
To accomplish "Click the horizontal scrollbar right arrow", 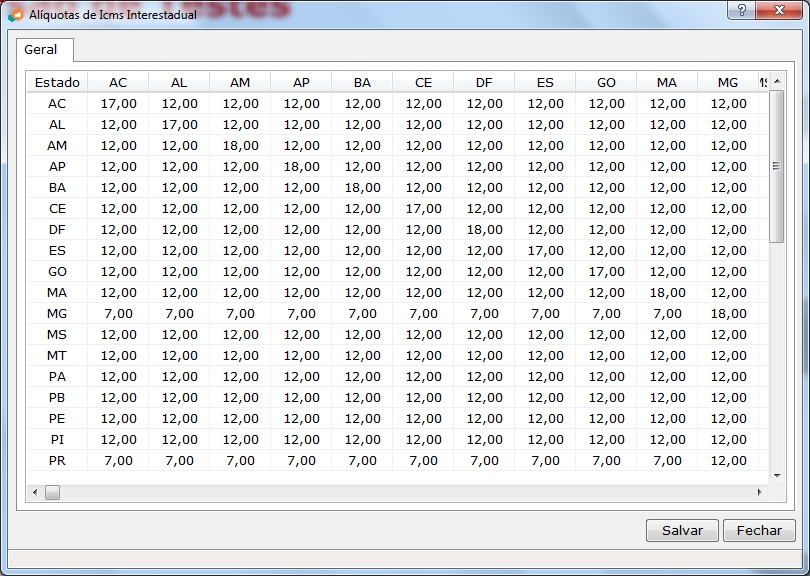I will point(759,492).
